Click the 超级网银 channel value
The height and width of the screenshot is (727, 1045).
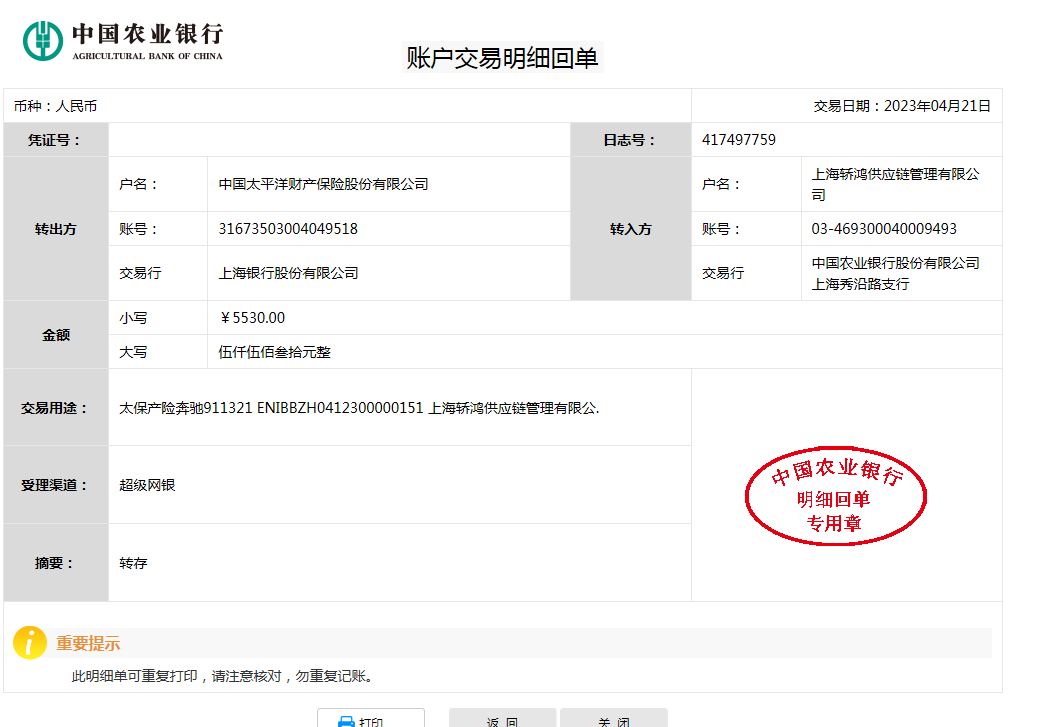(147, 485)
